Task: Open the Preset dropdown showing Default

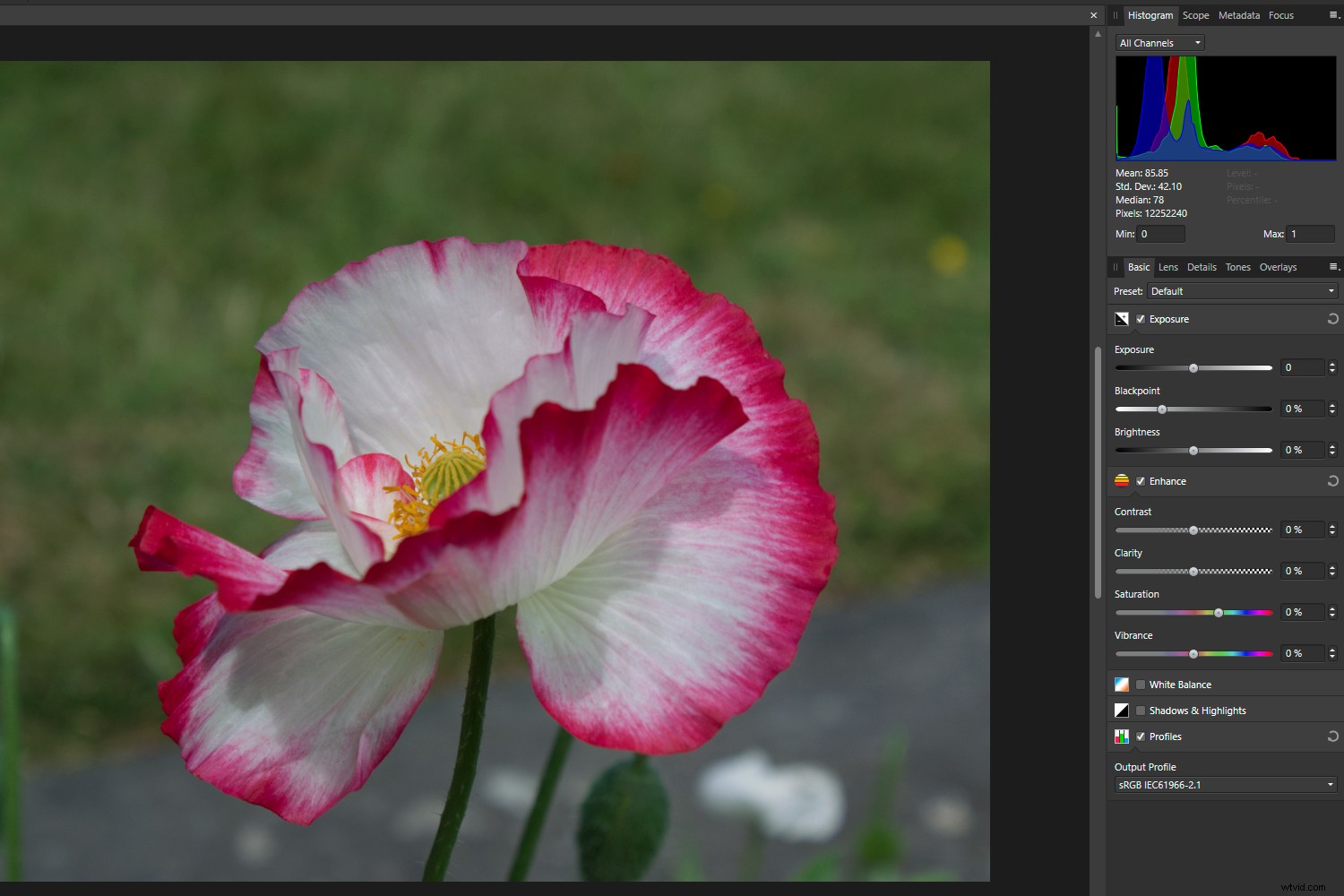Action: (1242, 290)
